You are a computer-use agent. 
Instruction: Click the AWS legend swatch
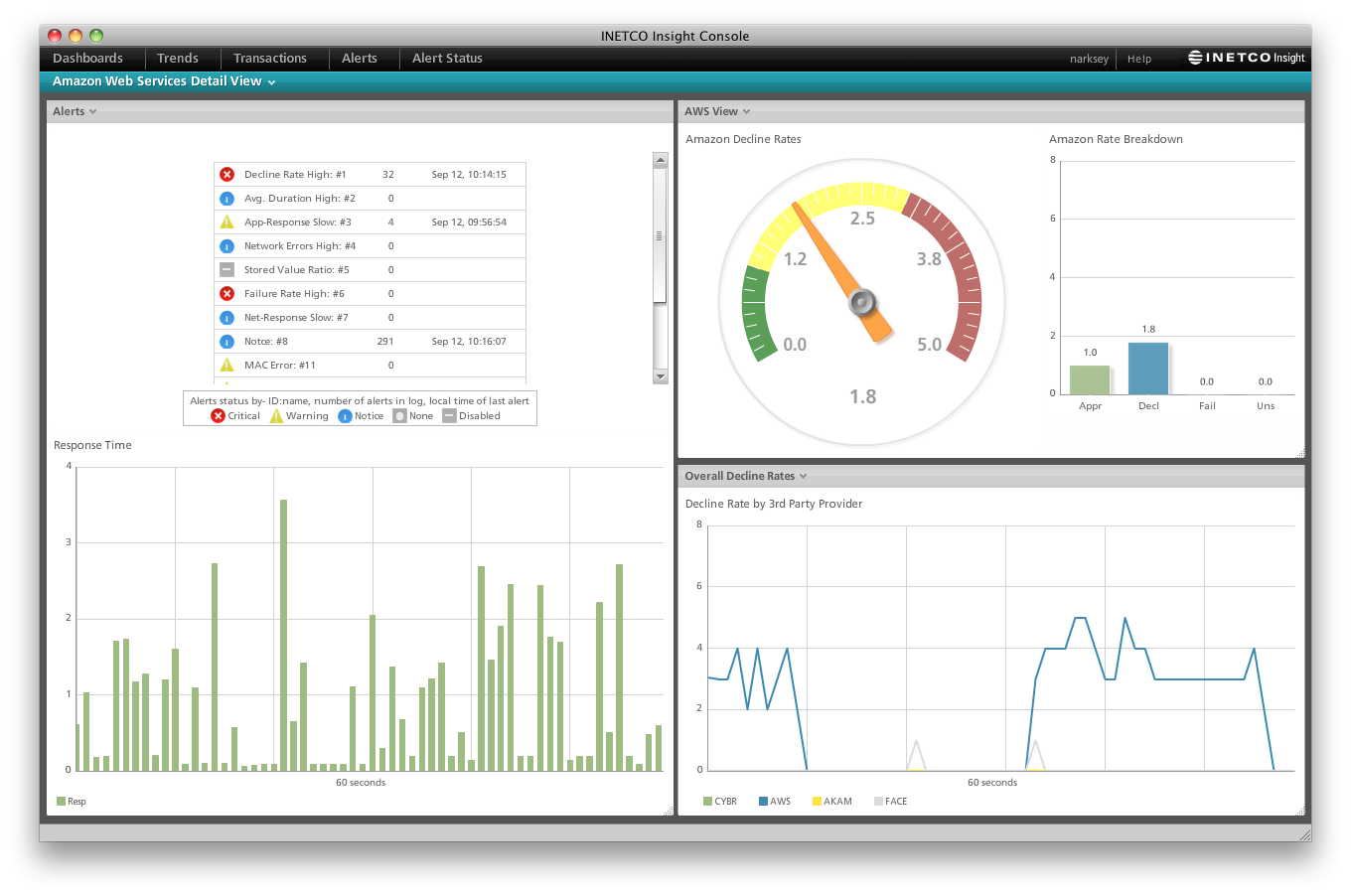pyautogui.click(x=763, y=801)
